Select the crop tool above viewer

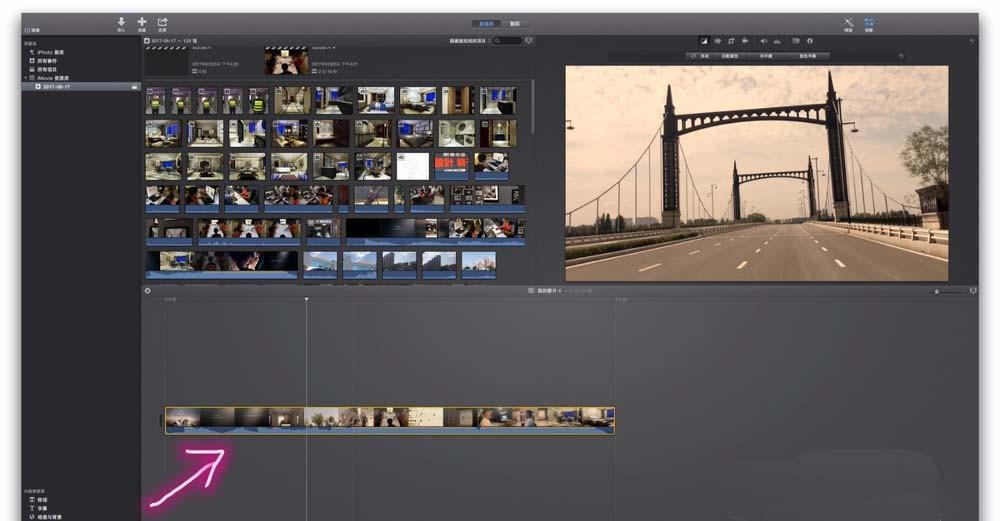click(x=732, y=41)
